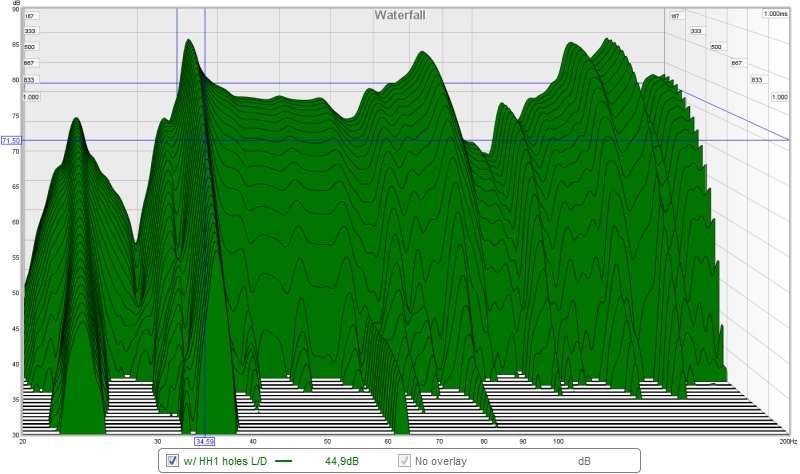Select the 333 time slice marker on right

(696, 31)
